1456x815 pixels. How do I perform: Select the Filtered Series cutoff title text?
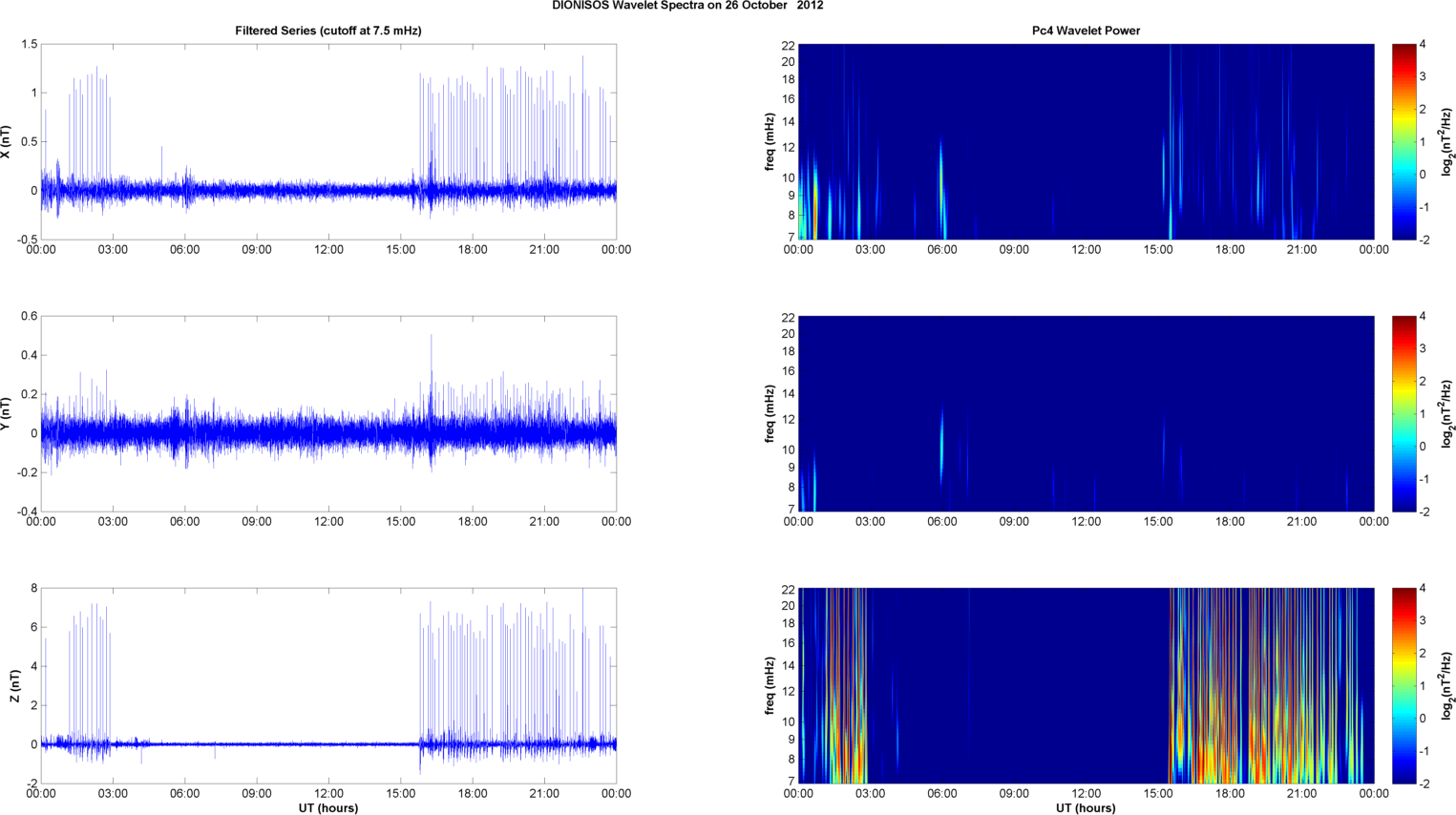coord(328,31)
